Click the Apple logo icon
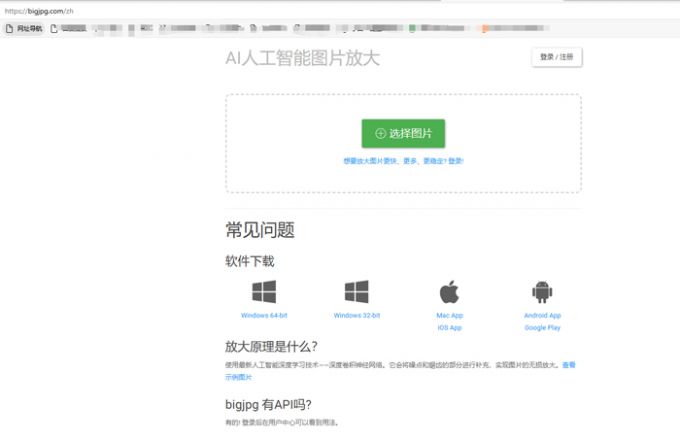The width and height of the screenshot is (680, 440). [449, 291]
